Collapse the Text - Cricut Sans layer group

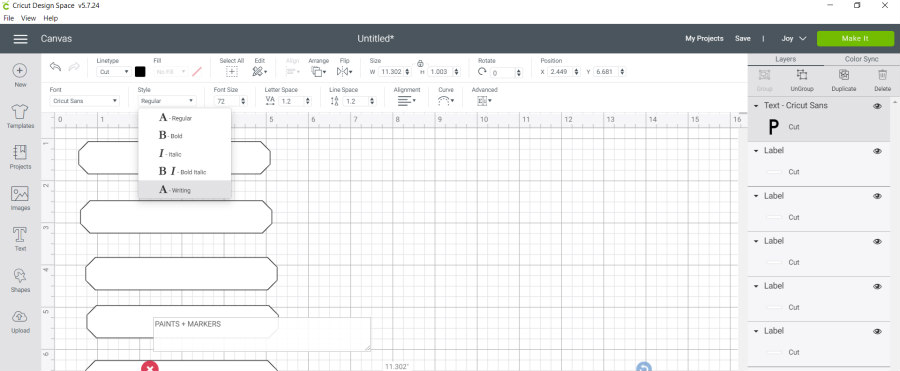tap(757, 106)
